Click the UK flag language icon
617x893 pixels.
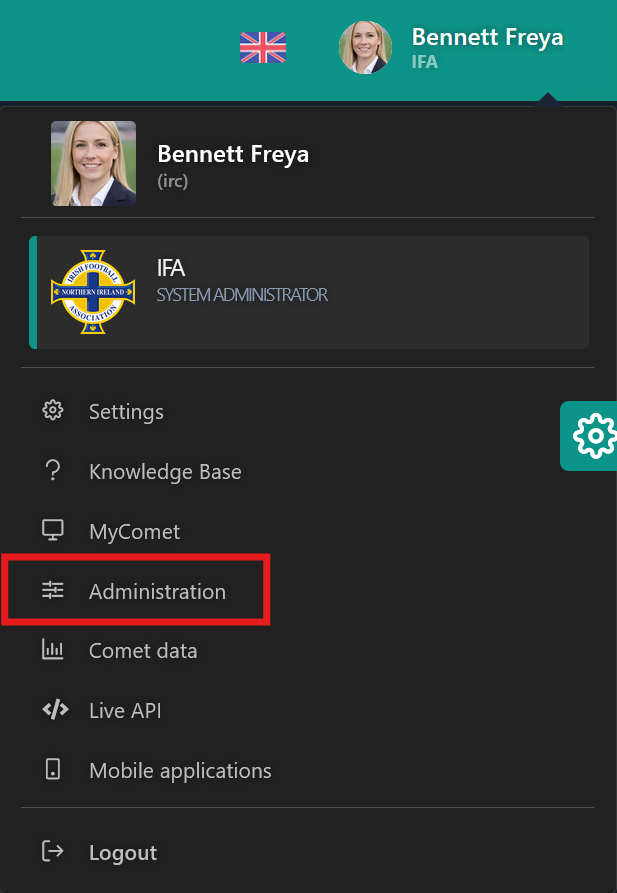pyautogui.click(x=263, y=47)
